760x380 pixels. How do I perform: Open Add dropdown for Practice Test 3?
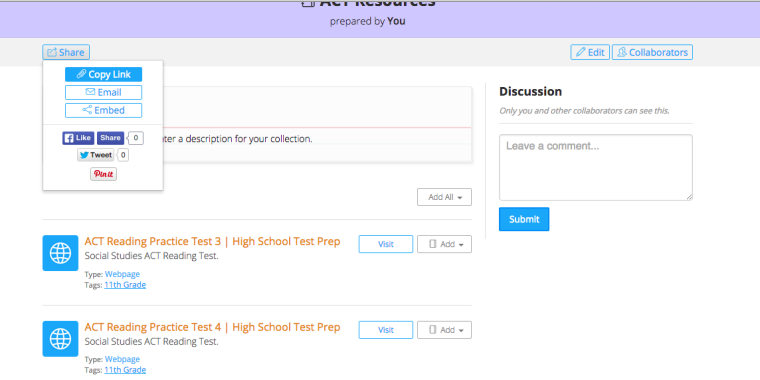[x=444, y=244]
